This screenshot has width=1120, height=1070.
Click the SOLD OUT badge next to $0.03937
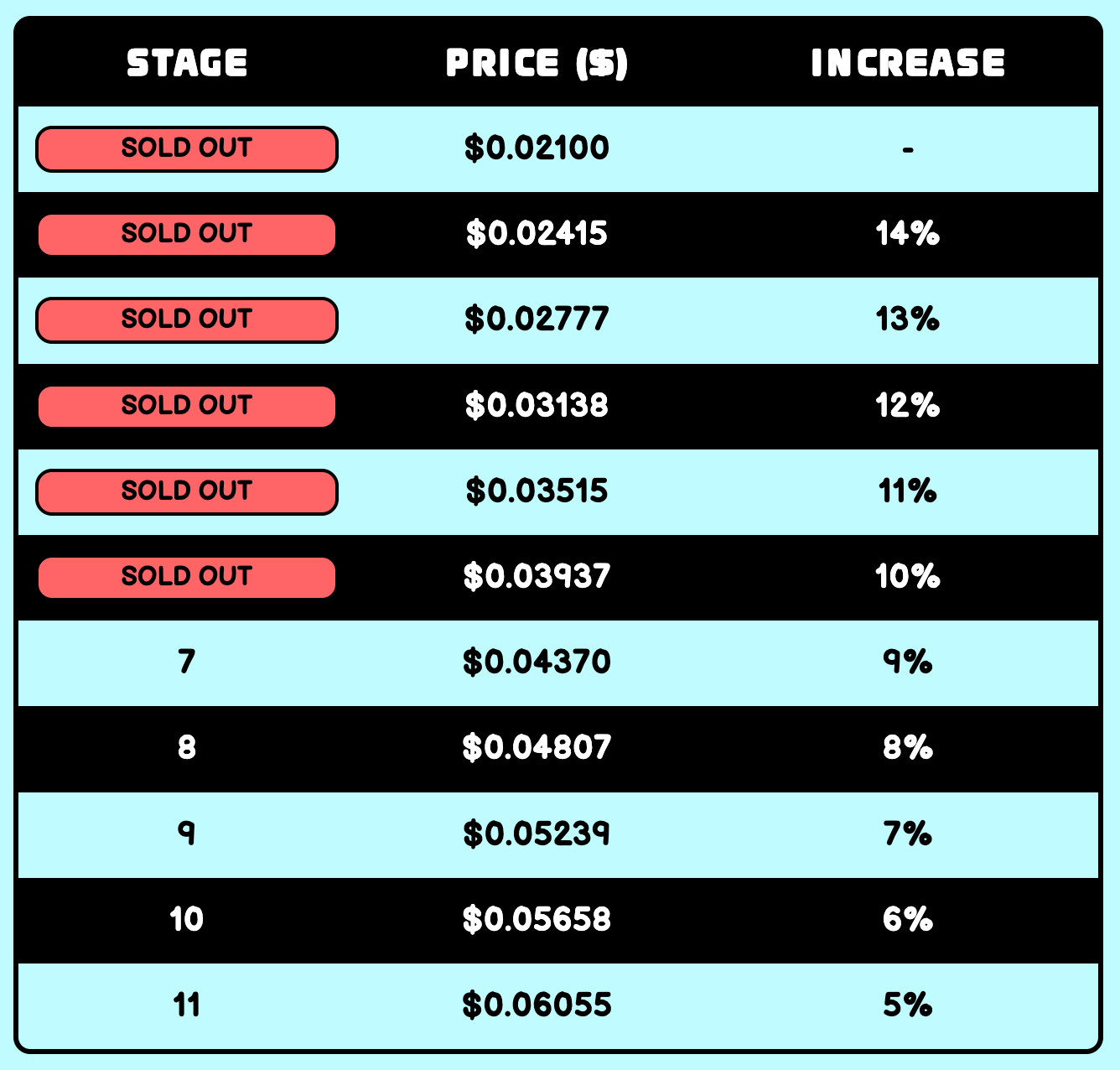point(186,578)
